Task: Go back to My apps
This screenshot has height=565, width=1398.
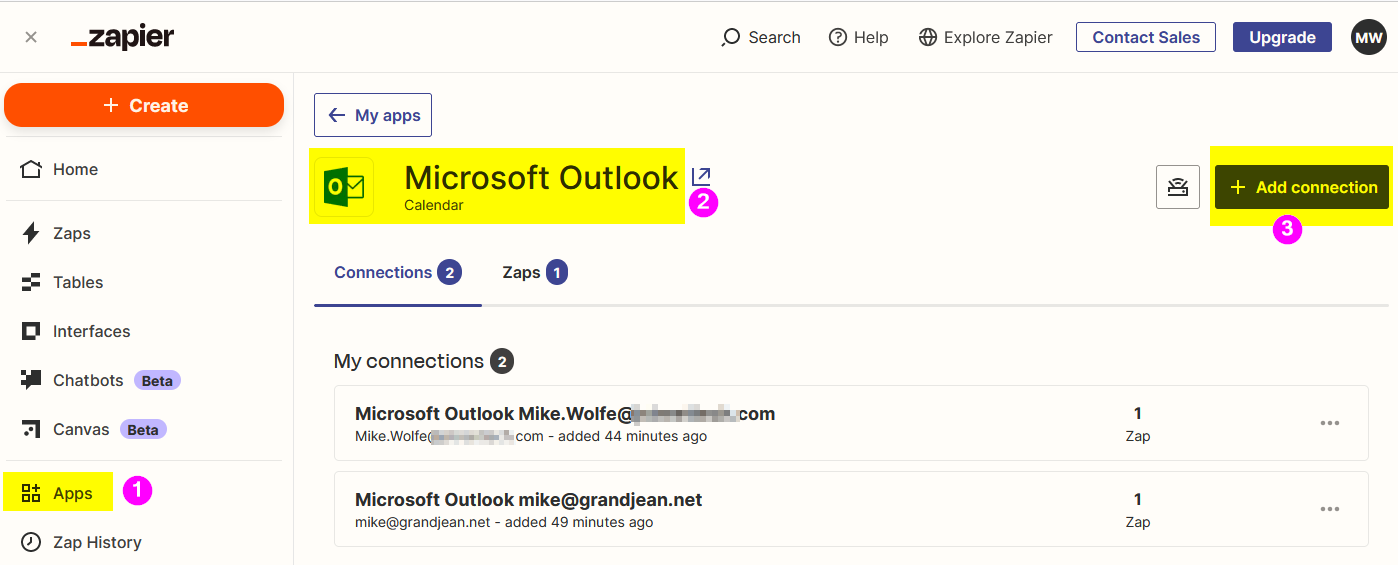Action: [x=373, y=115]
